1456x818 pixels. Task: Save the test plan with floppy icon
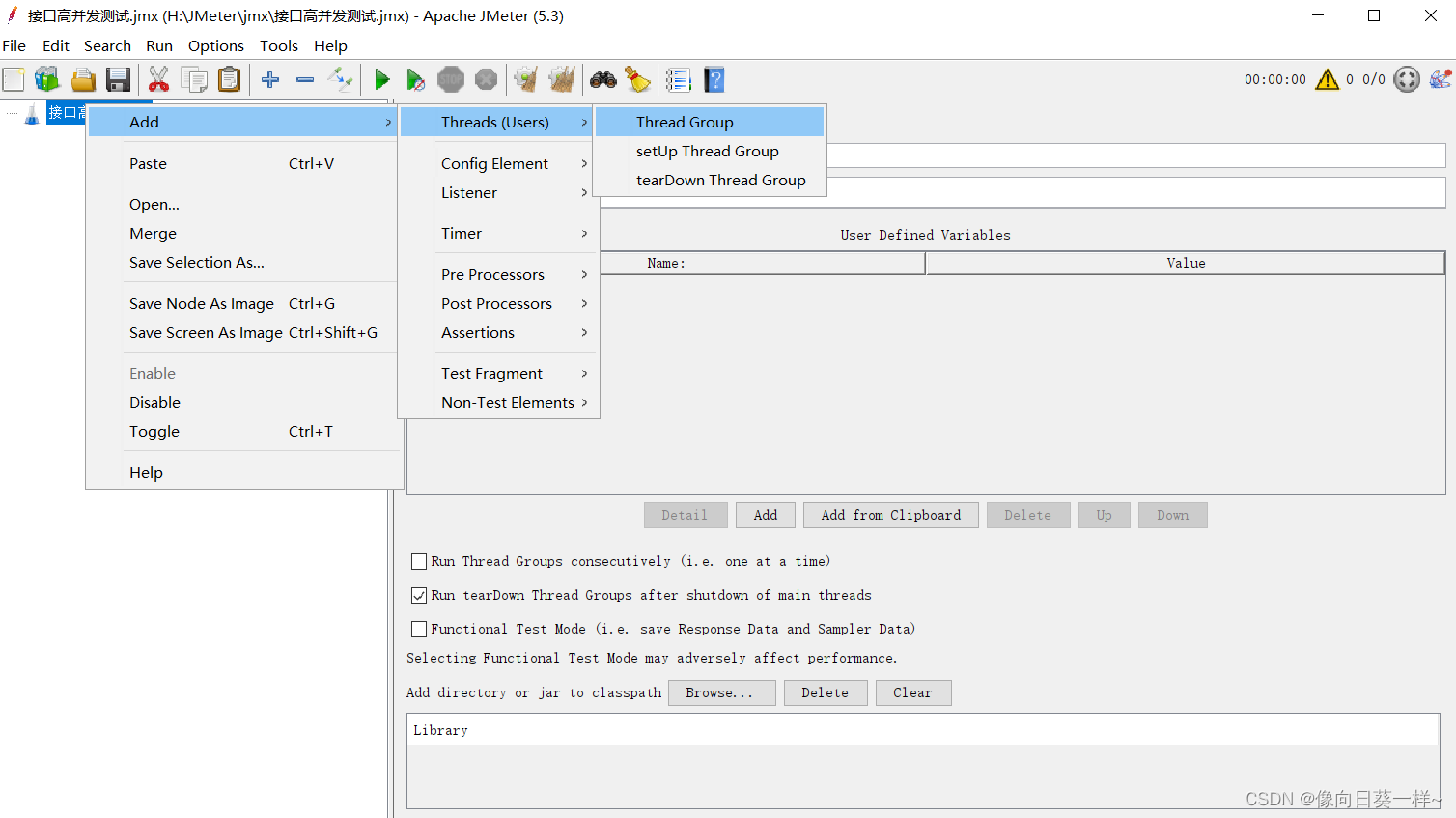118,79
